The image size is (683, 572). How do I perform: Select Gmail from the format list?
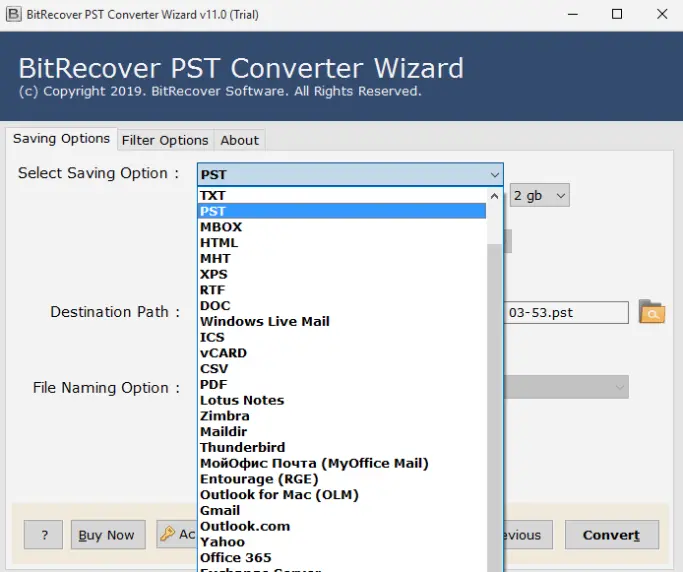coord(220,510)
